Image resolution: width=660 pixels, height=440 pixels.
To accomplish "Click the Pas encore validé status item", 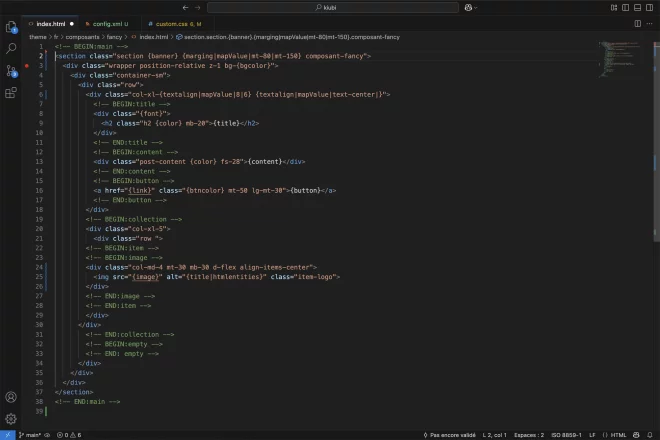I will click(x=449, y=435).
